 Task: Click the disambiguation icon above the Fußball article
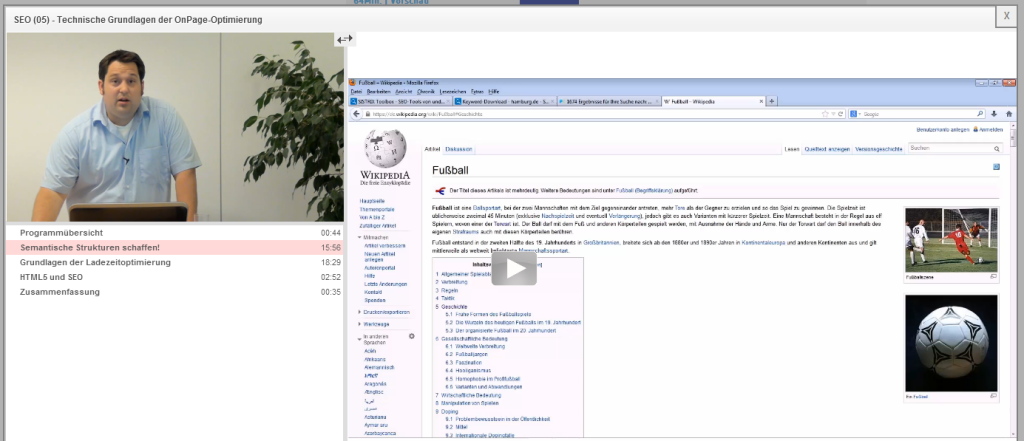[x=441, y=191]
